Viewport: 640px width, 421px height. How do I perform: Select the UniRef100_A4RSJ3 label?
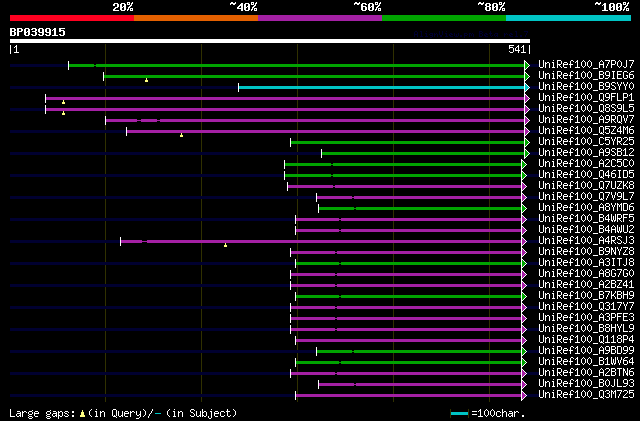click(x=586, y=241)
